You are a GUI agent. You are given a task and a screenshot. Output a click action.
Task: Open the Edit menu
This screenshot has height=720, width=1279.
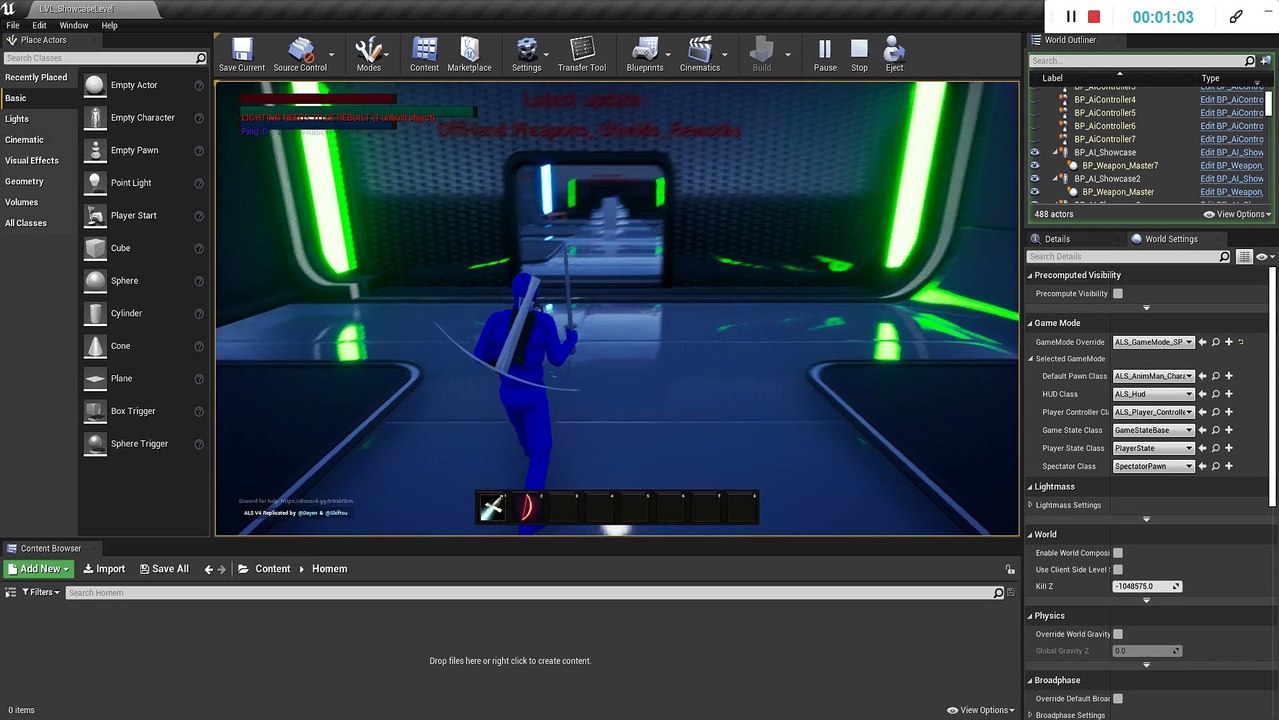(39, 25)
